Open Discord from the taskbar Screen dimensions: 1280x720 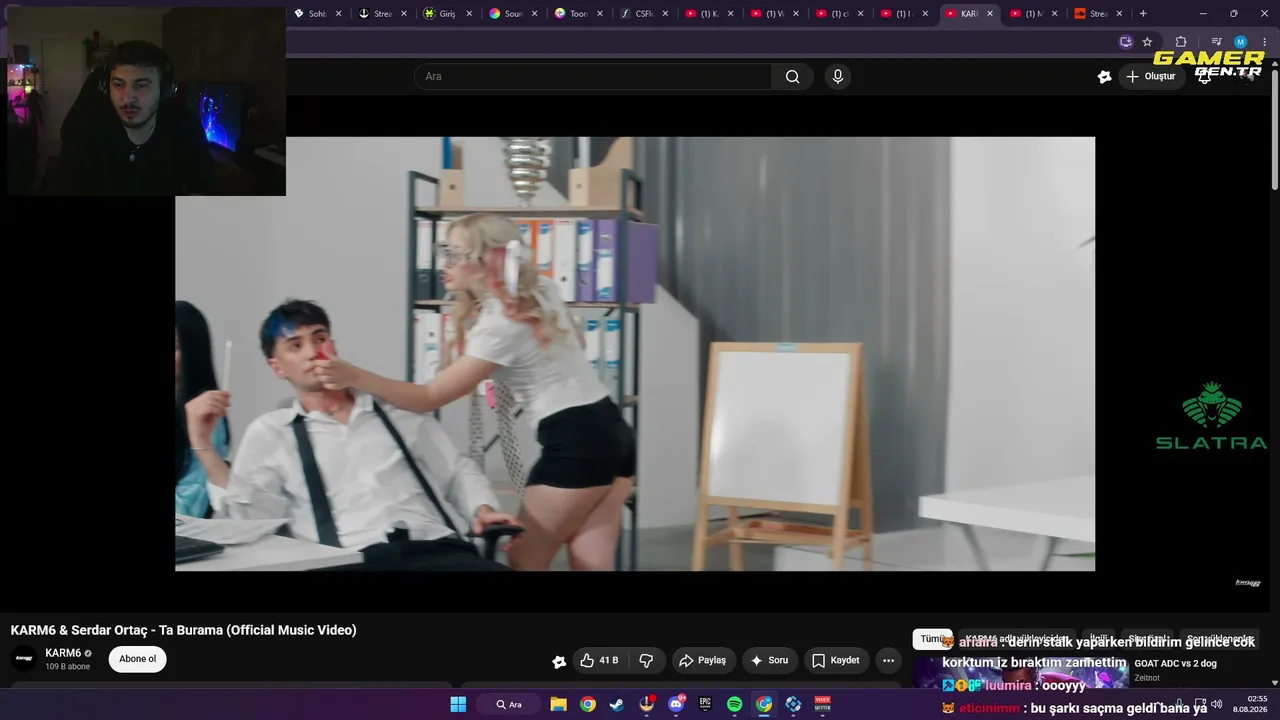tap(676, 704)
